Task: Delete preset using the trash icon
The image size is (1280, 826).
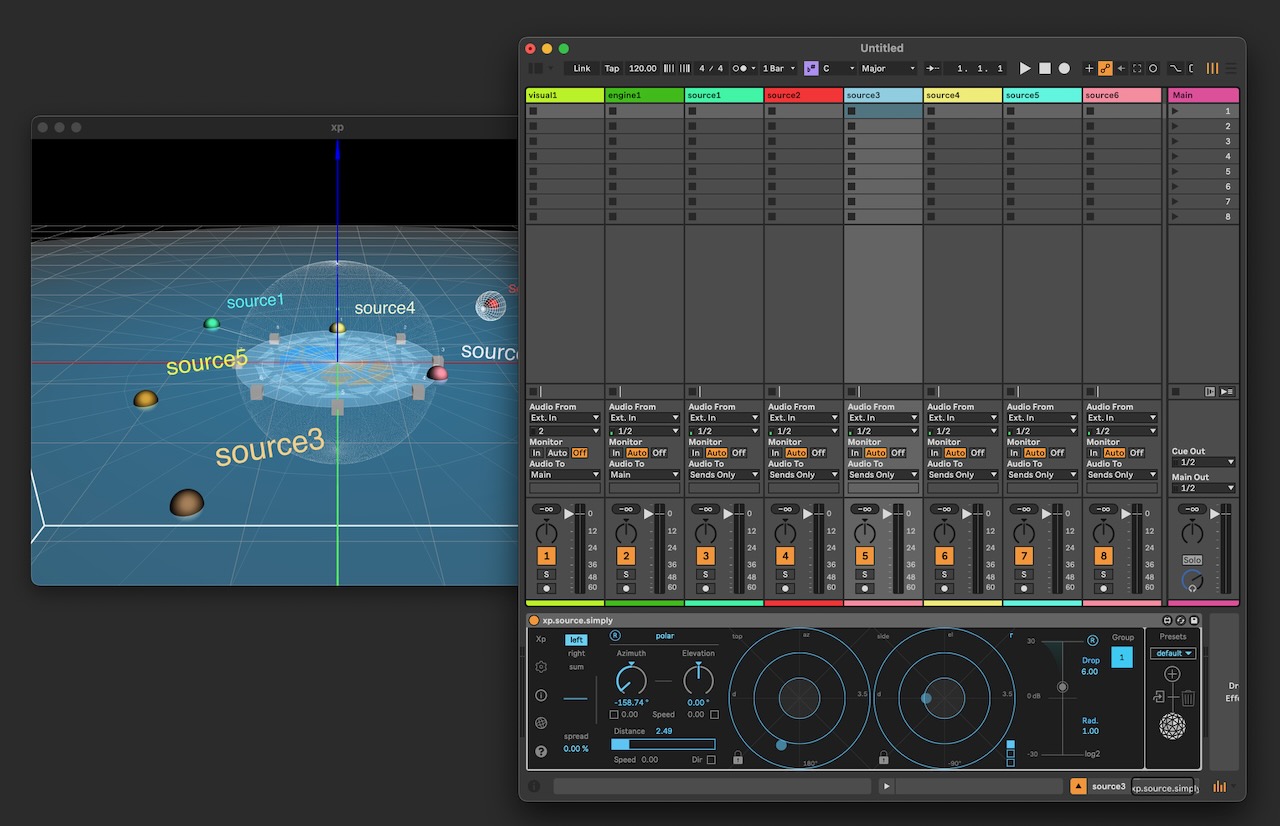Action: tap(1188, 698)
